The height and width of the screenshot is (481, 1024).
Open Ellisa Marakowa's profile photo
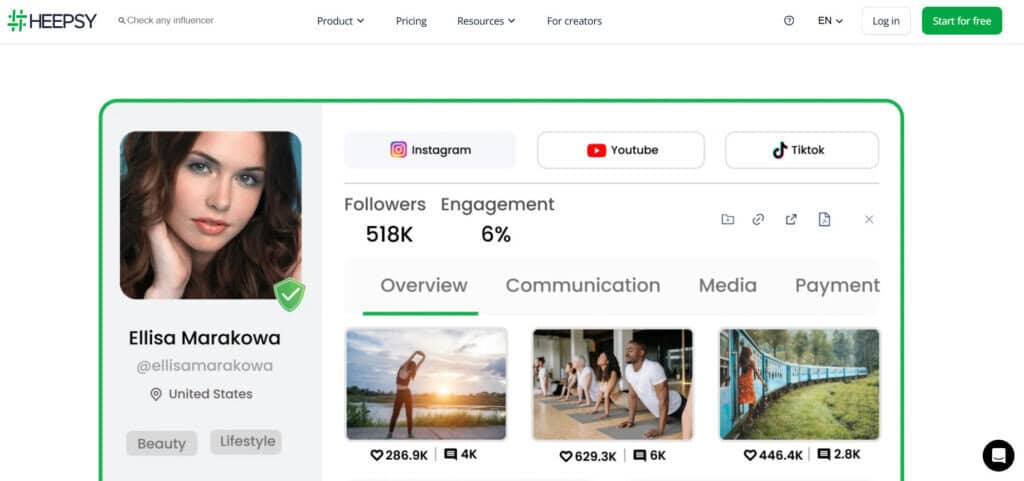(210, 215)
